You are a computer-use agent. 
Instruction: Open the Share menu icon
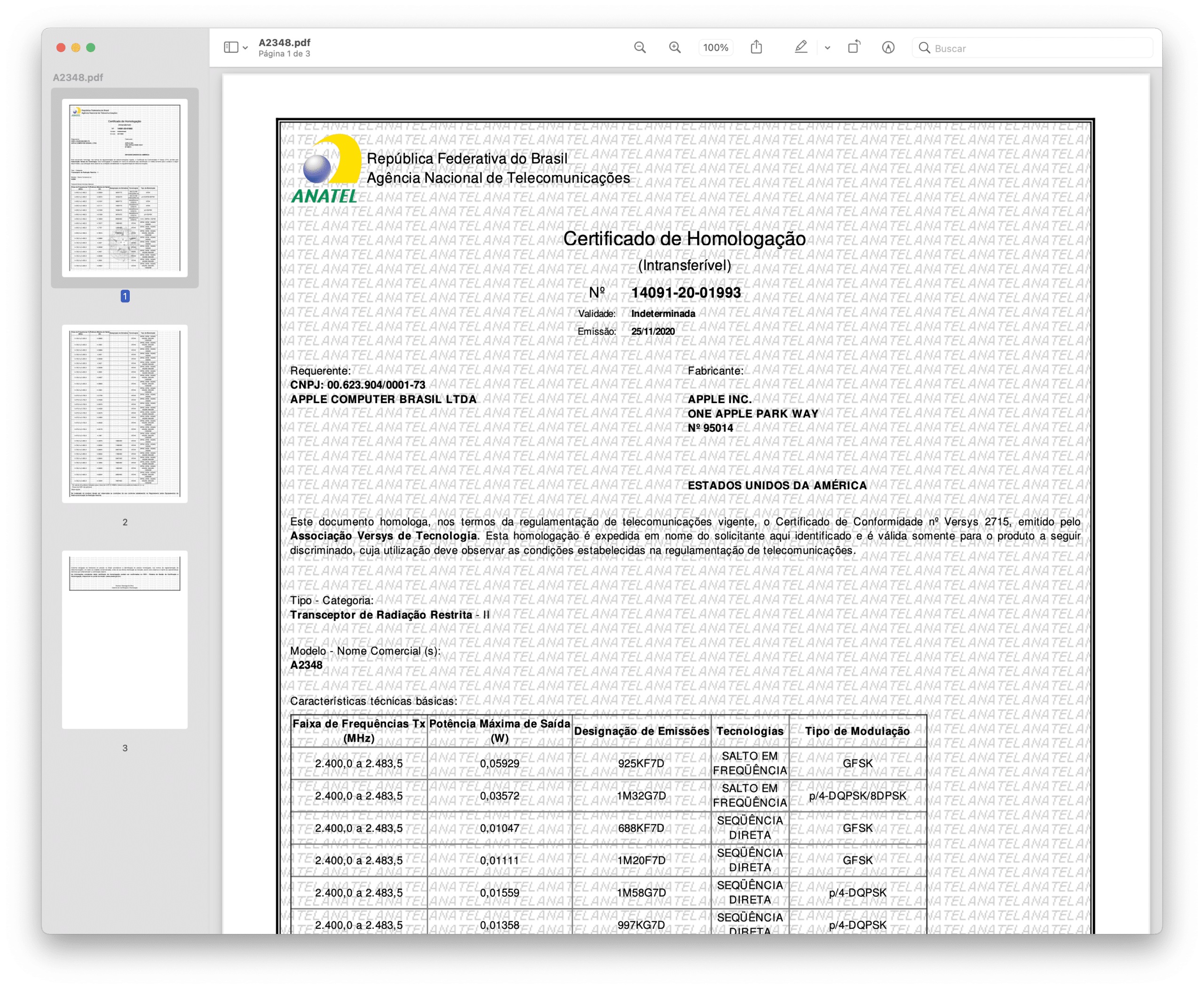pyautogui.click(x=756, y=47)
